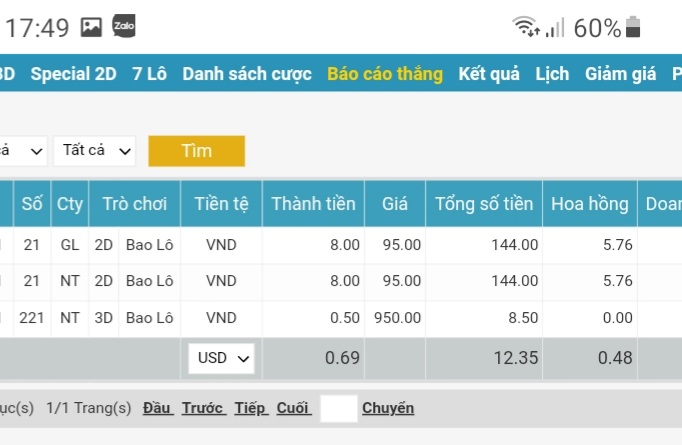The image size is (682, 445).
Task: Go to next page via Tiếp
Action: [x=250, y=408]
